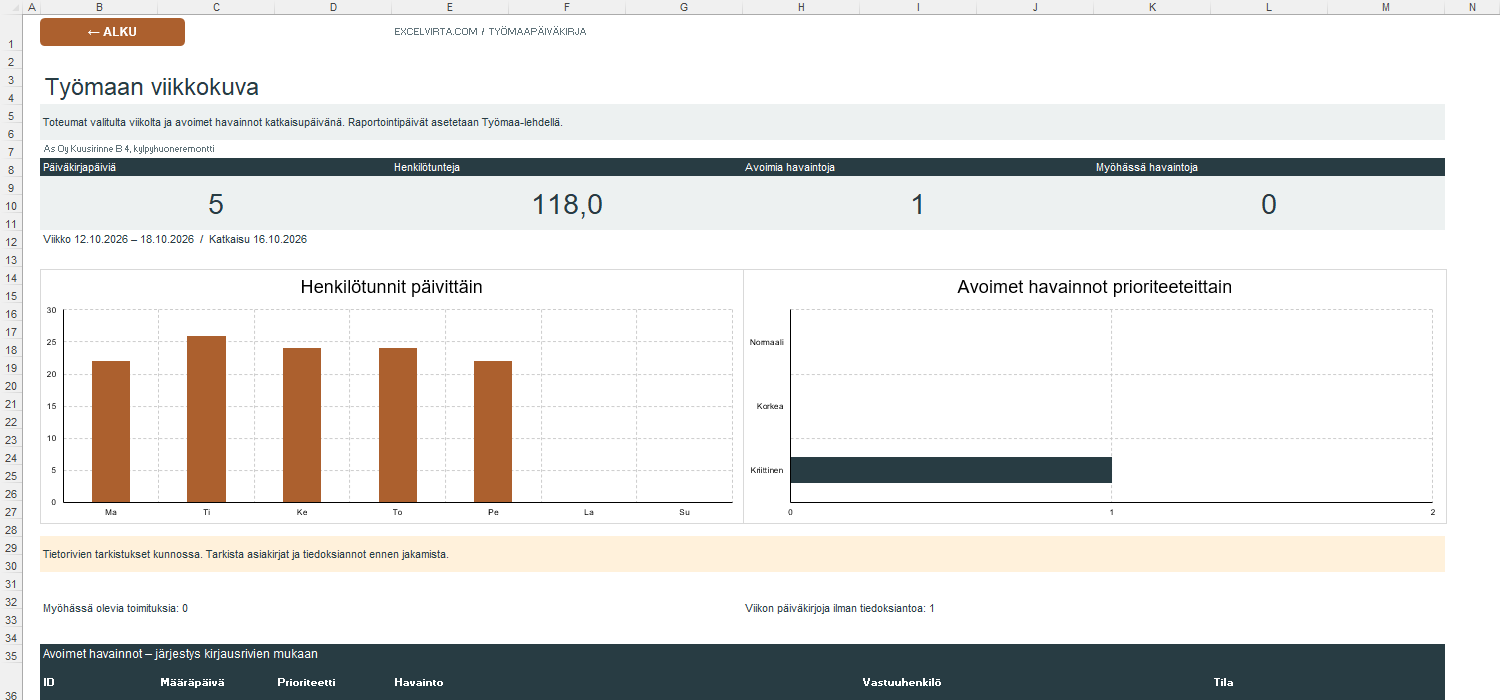
Task: Select the "Viikko 12.10.2026 – 18.10.2026" date line
Action: (175, 240)
